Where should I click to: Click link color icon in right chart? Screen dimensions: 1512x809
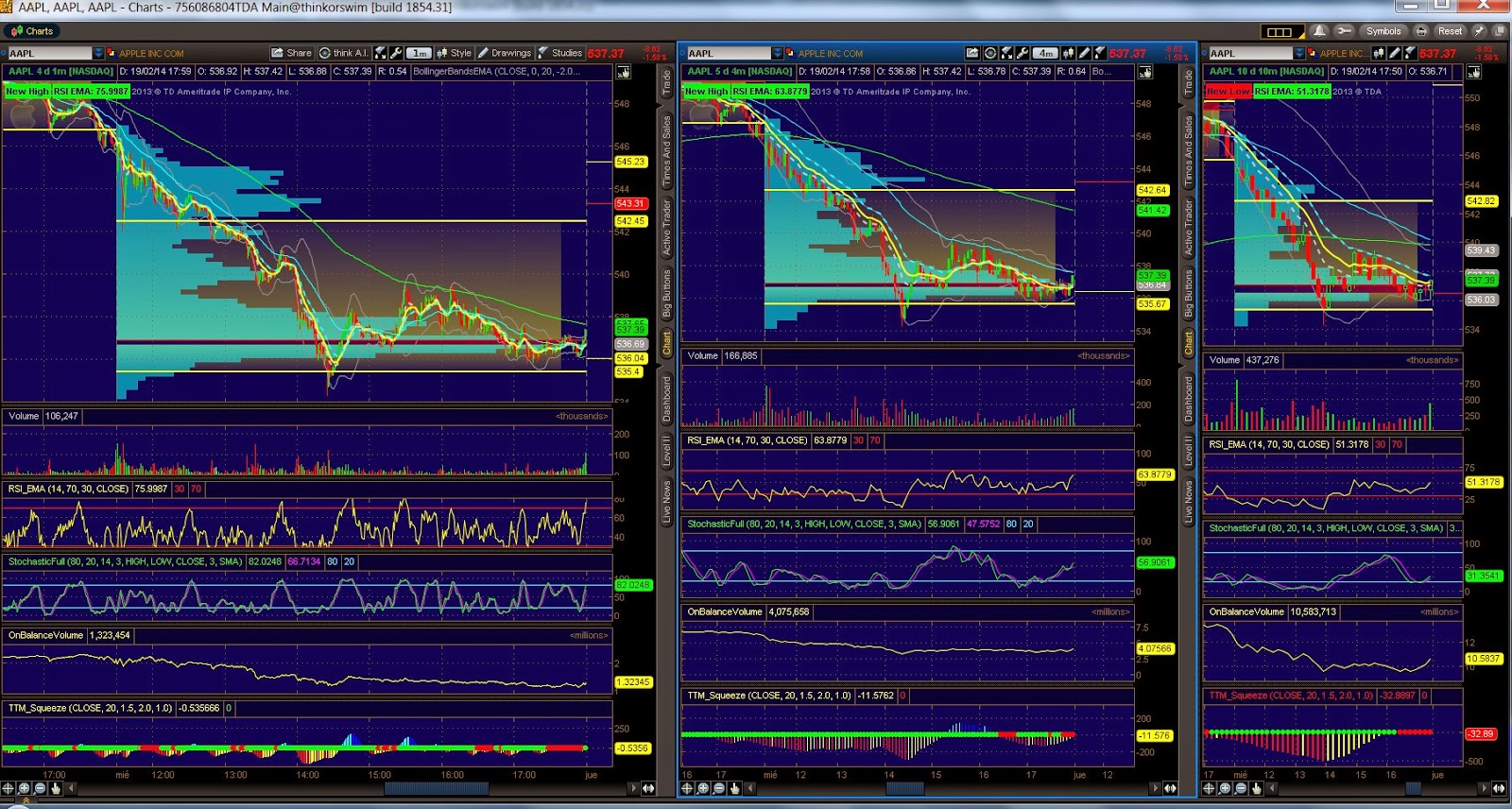pyautogui.click(x=1312, y=53)
